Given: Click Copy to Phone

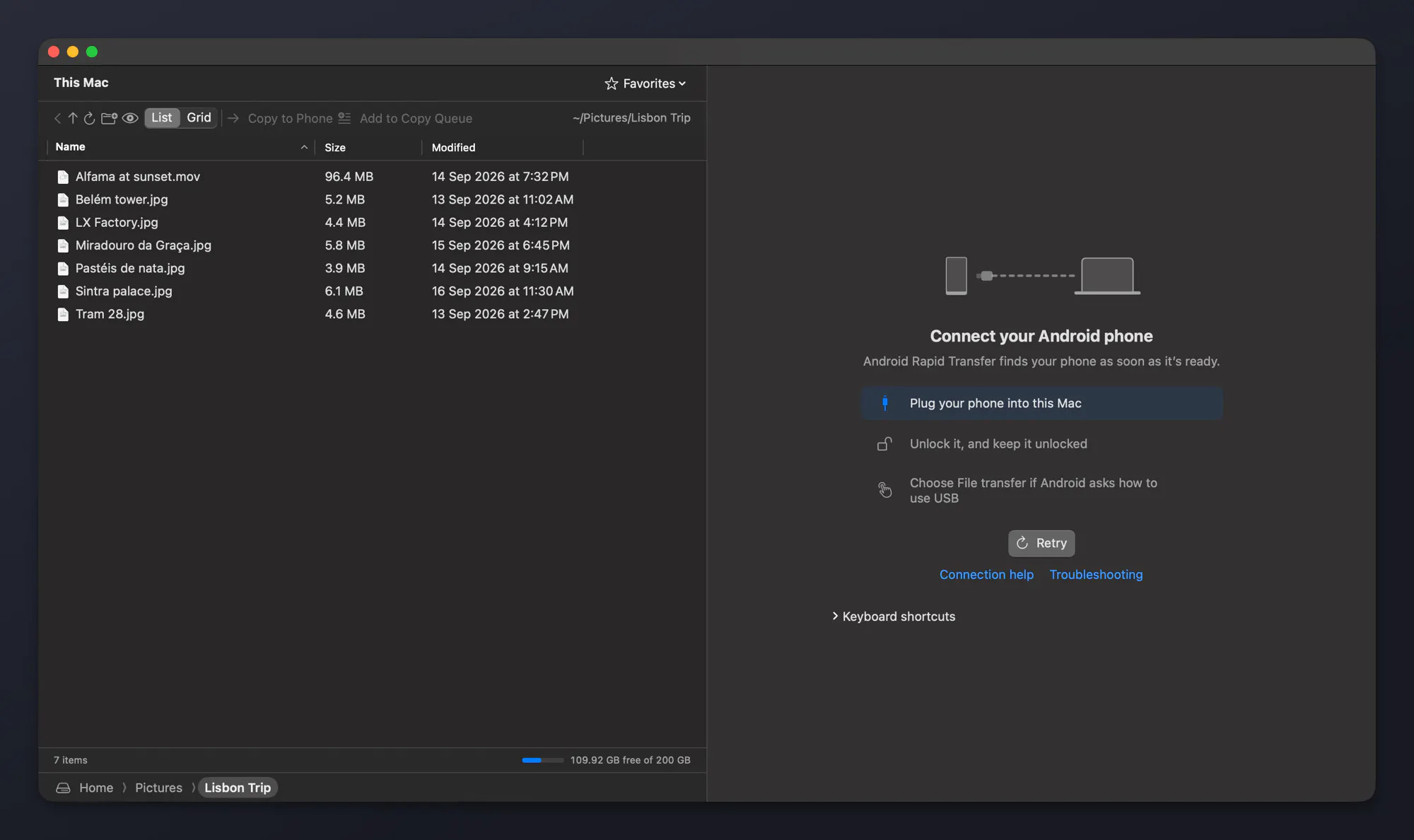Looking at the screenshot, I should click(x=279, y=118).
